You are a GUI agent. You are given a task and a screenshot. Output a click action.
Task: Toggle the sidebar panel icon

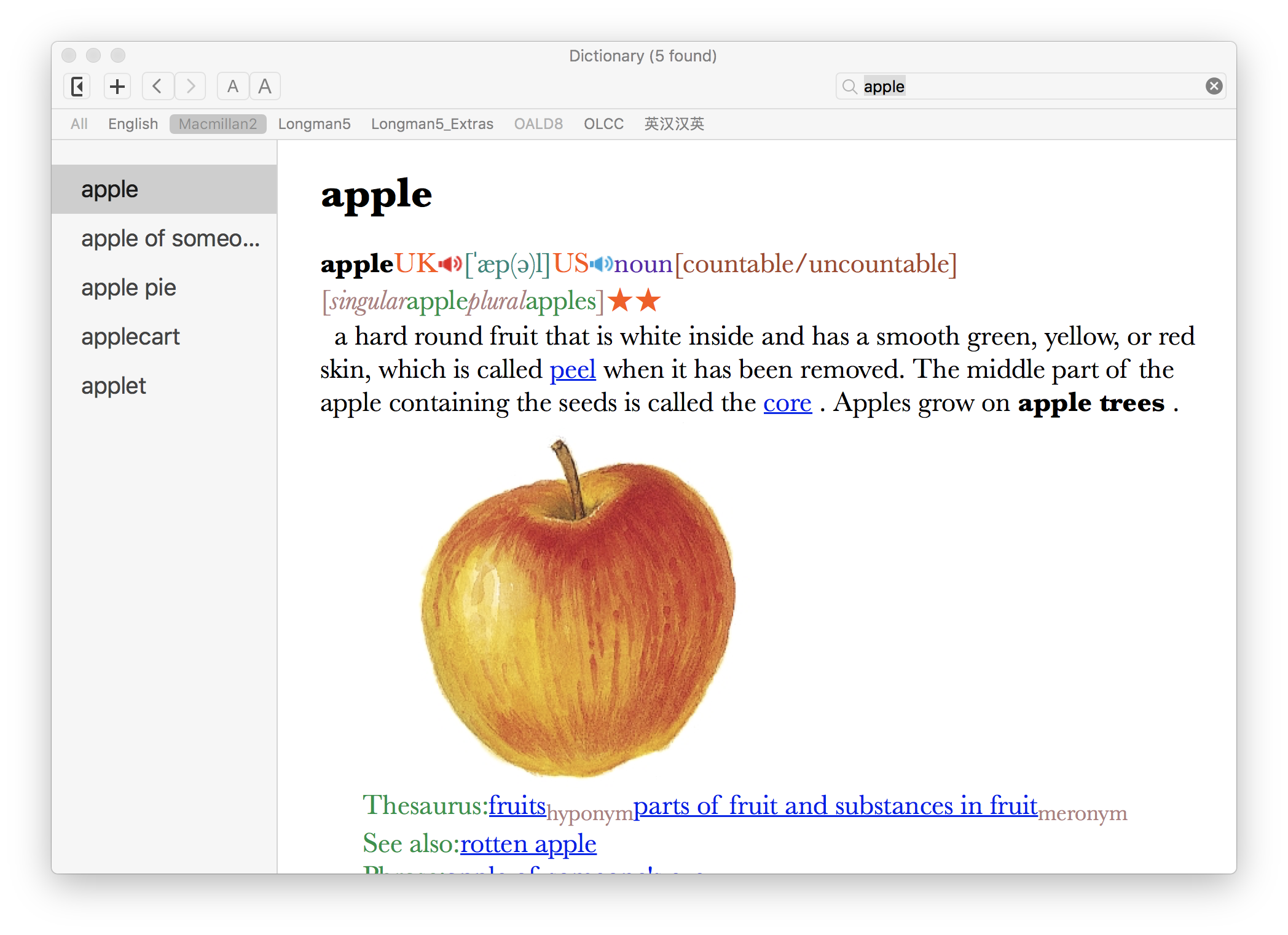(78, 86)
